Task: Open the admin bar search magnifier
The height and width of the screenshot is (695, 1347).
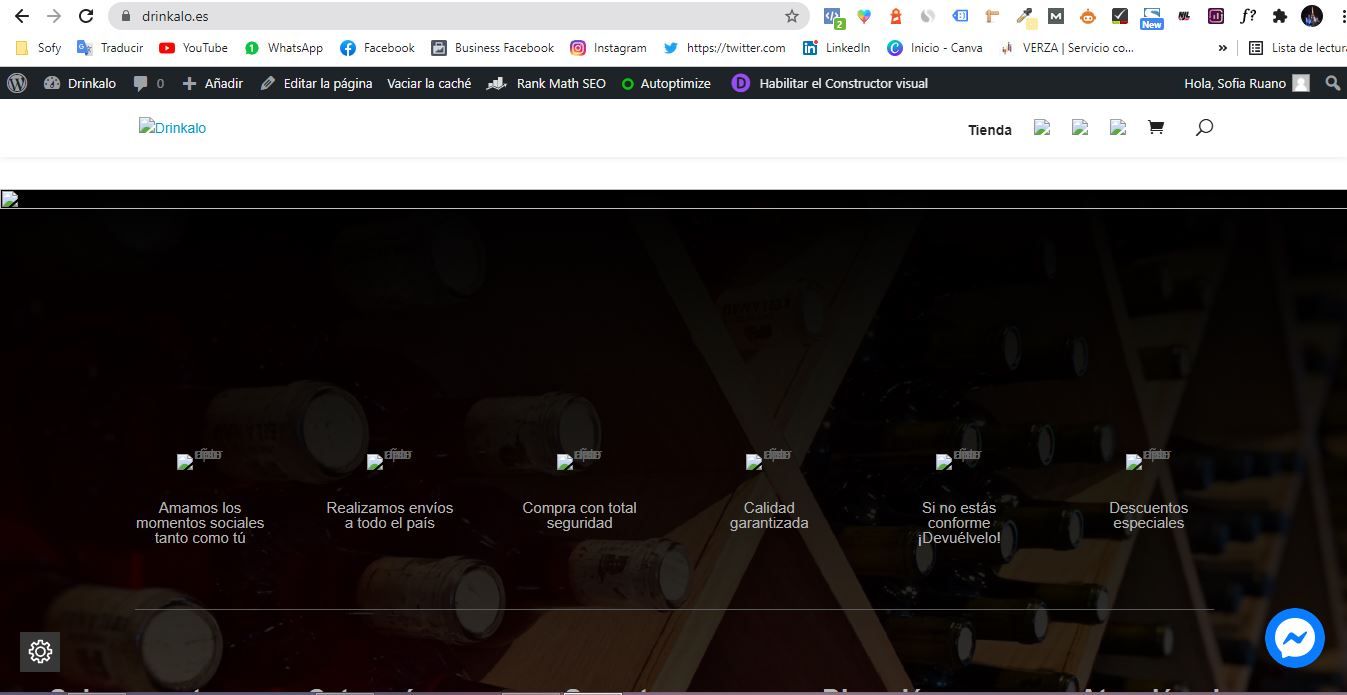Action: tap(1332, 83)
